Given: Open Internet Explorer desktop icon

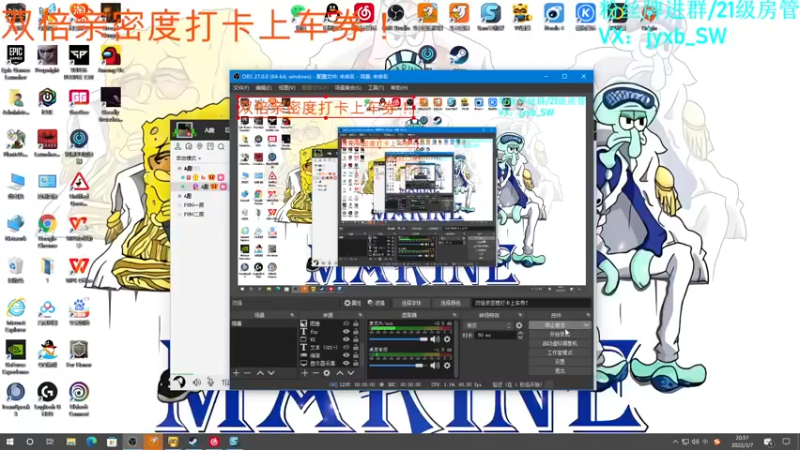Looking at the screenshot, I should (x=16, y=315).
